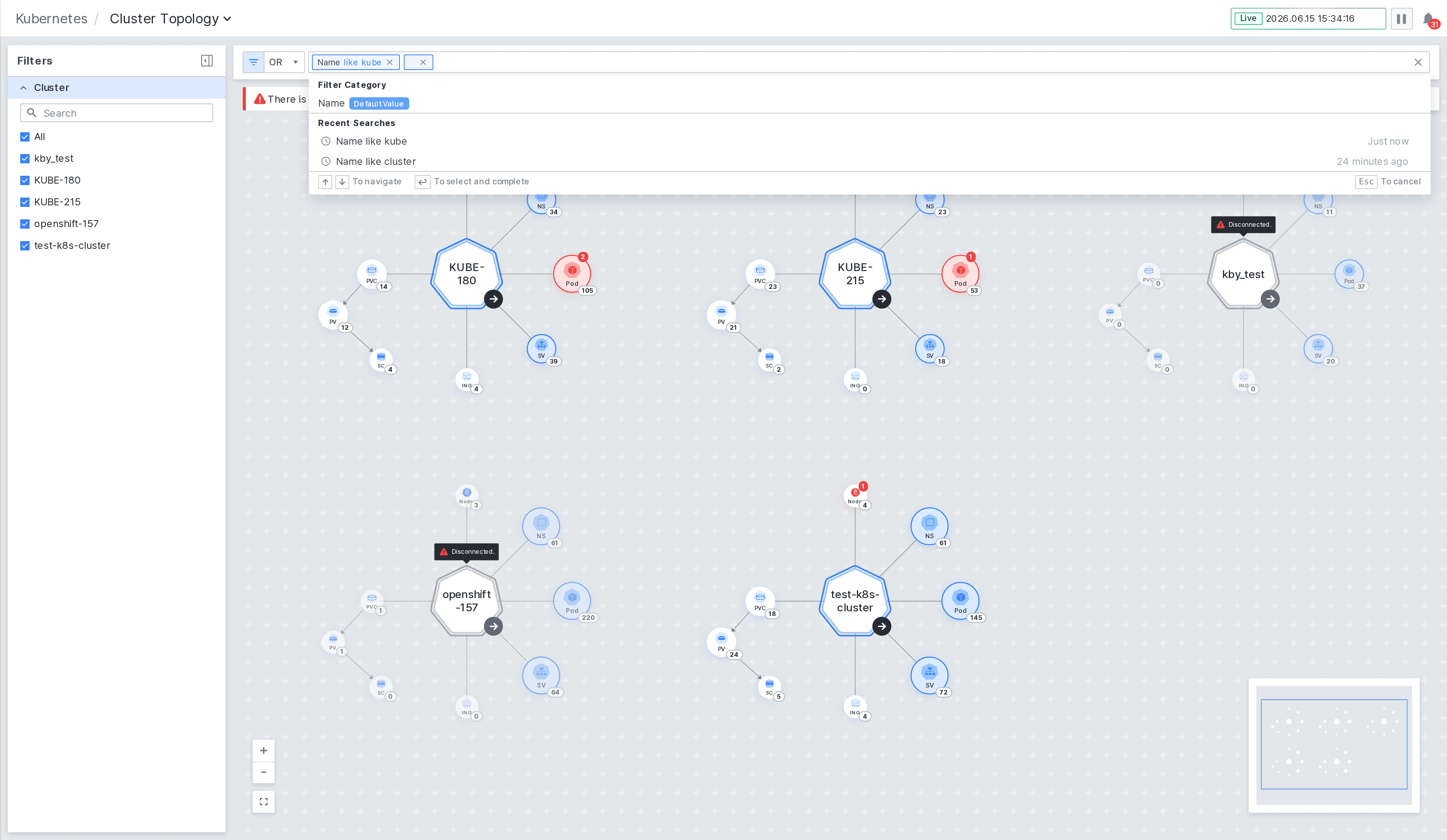Viewport: 1447px width, 840px height.
Task: Collapse the Filters side panel
Action: tap(207, 61)
